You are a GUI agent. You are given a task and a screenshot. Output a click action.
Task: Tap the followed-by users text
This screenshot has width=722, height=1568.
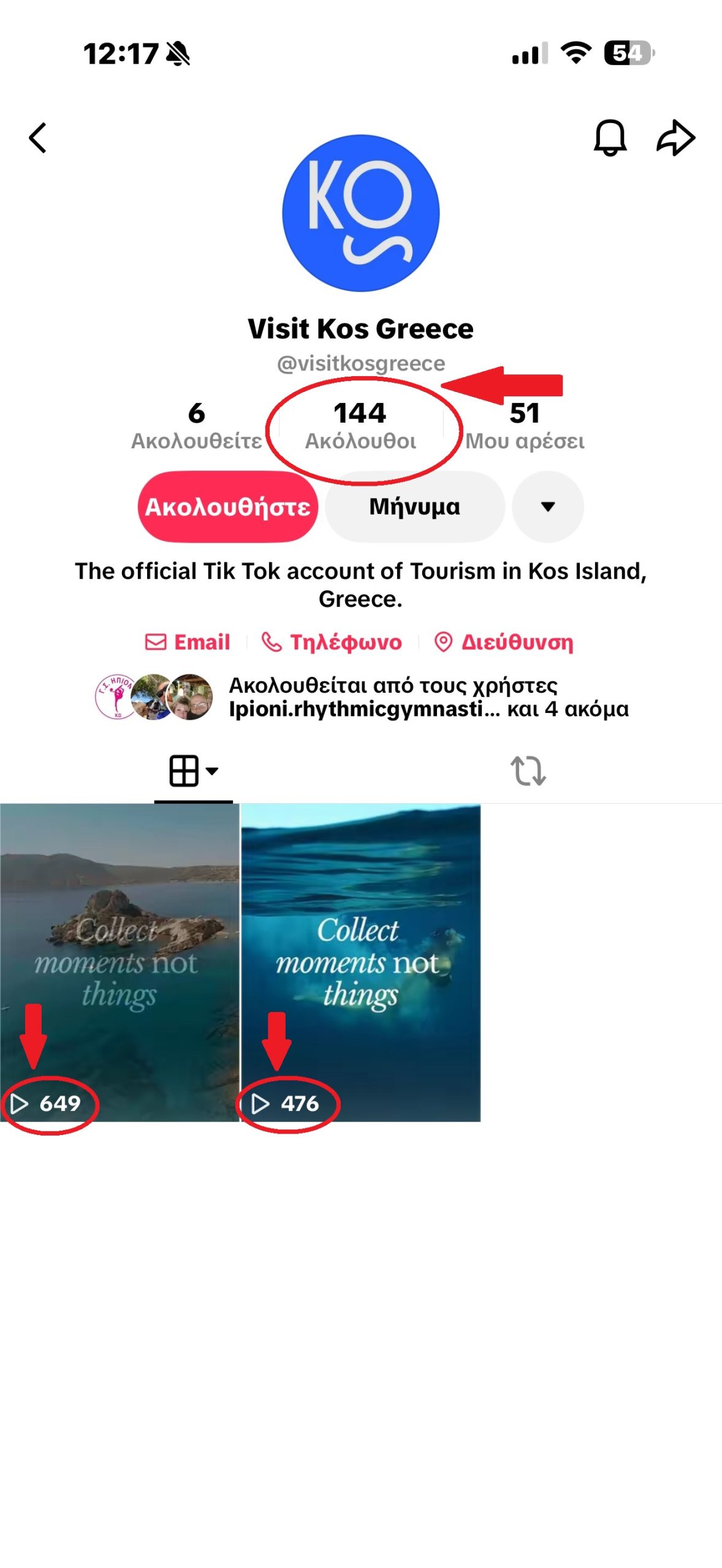point(428,697)
